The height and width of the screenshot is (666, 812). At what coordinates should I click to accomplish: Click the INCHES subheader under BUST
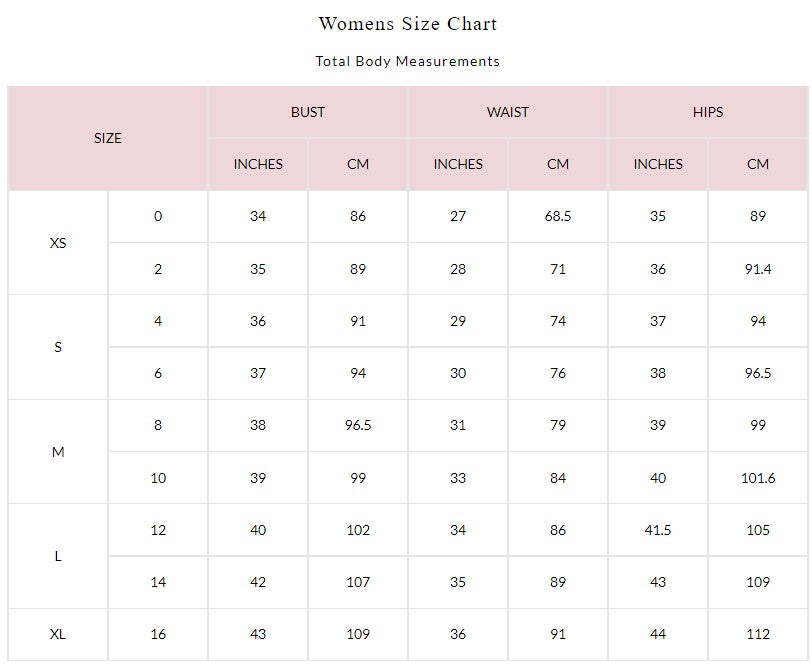pos(258,164)
